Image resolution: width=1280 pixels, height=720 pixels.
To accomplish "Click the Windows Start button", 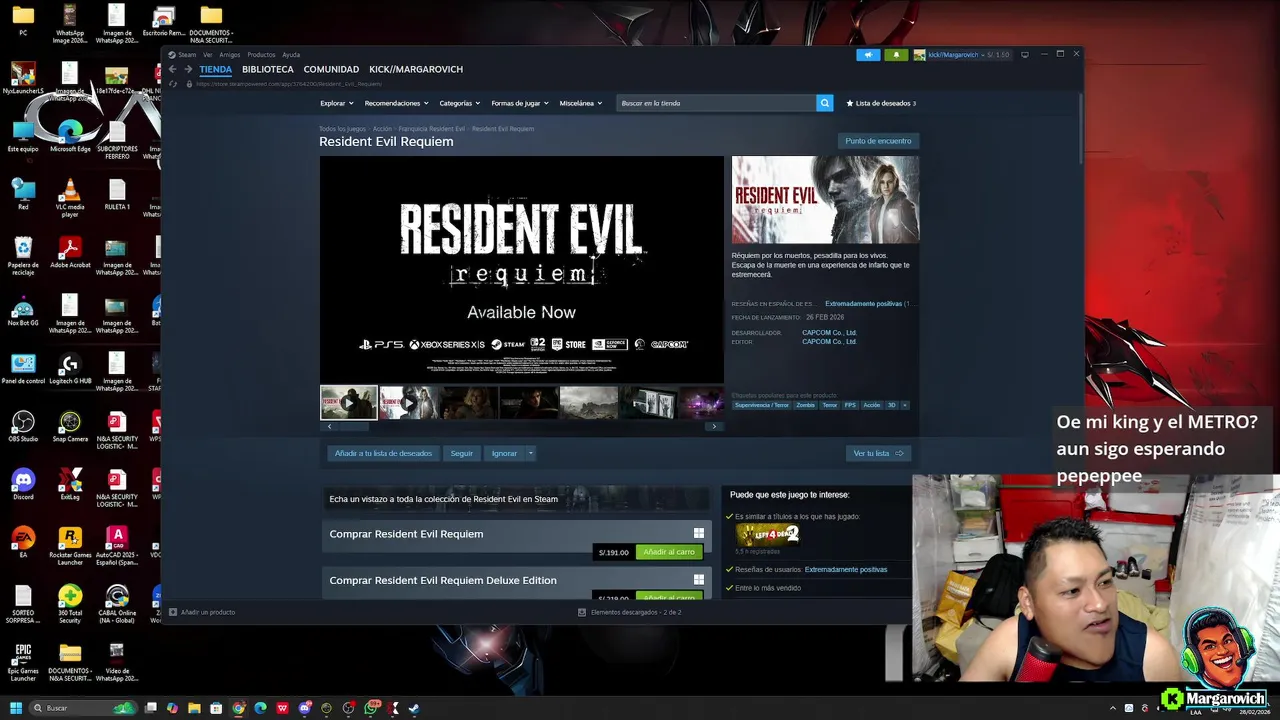I will click(15, 708).
